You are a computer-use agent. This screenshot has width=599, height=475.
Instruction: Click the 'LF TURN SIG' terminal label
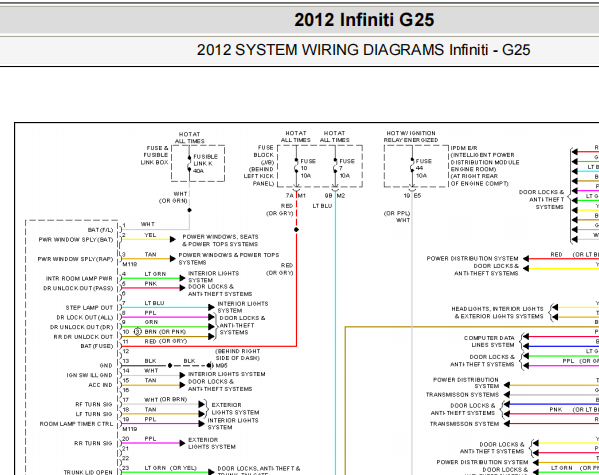(x=94, y=414)
